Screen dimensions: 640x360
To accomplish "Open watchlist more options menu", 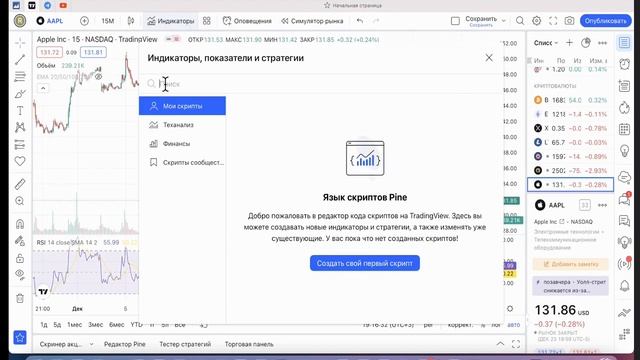I will [x=602, y=43].
